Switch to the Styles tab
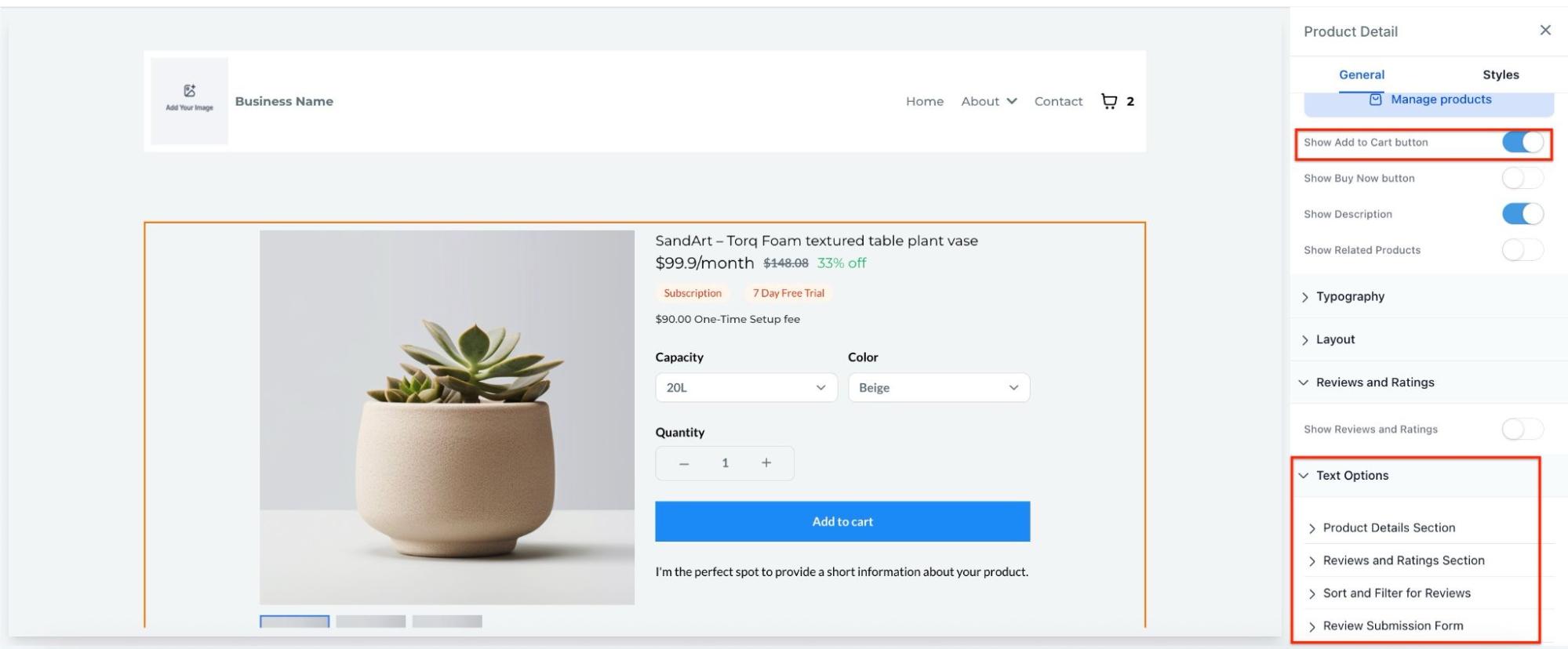Screen dimensions: 1568x649 pyautogui.click(x=1500, y=75)
